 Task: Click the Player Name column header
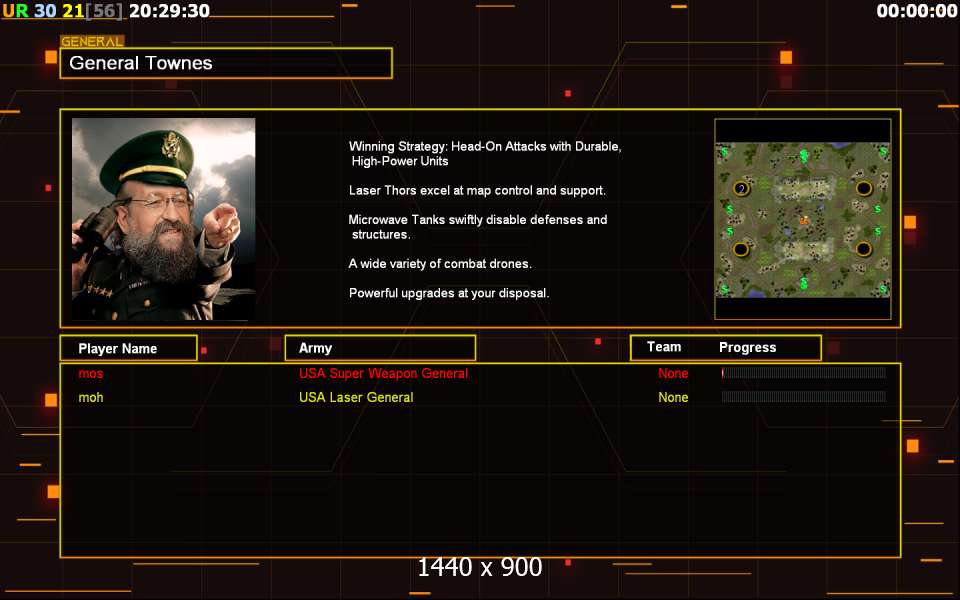pyautogui.click(x=129, y=348)
